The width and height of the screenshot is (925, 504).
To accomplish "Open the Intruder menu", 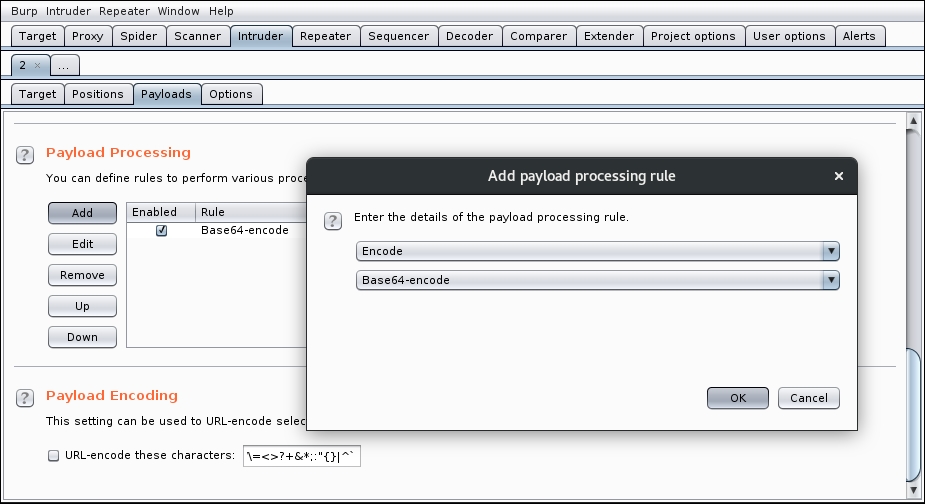I will tap(68, 11).
